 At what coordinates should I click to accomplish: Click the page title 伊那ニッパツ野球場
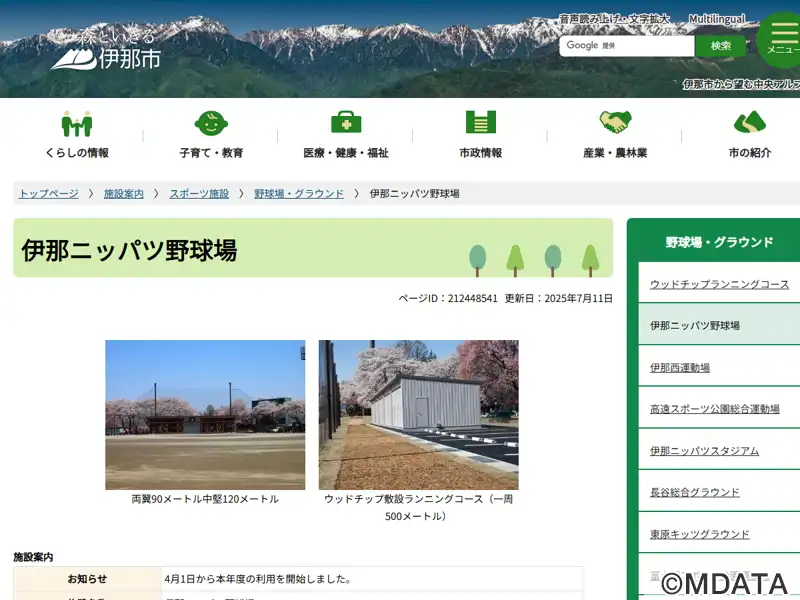tap(129, 250)
